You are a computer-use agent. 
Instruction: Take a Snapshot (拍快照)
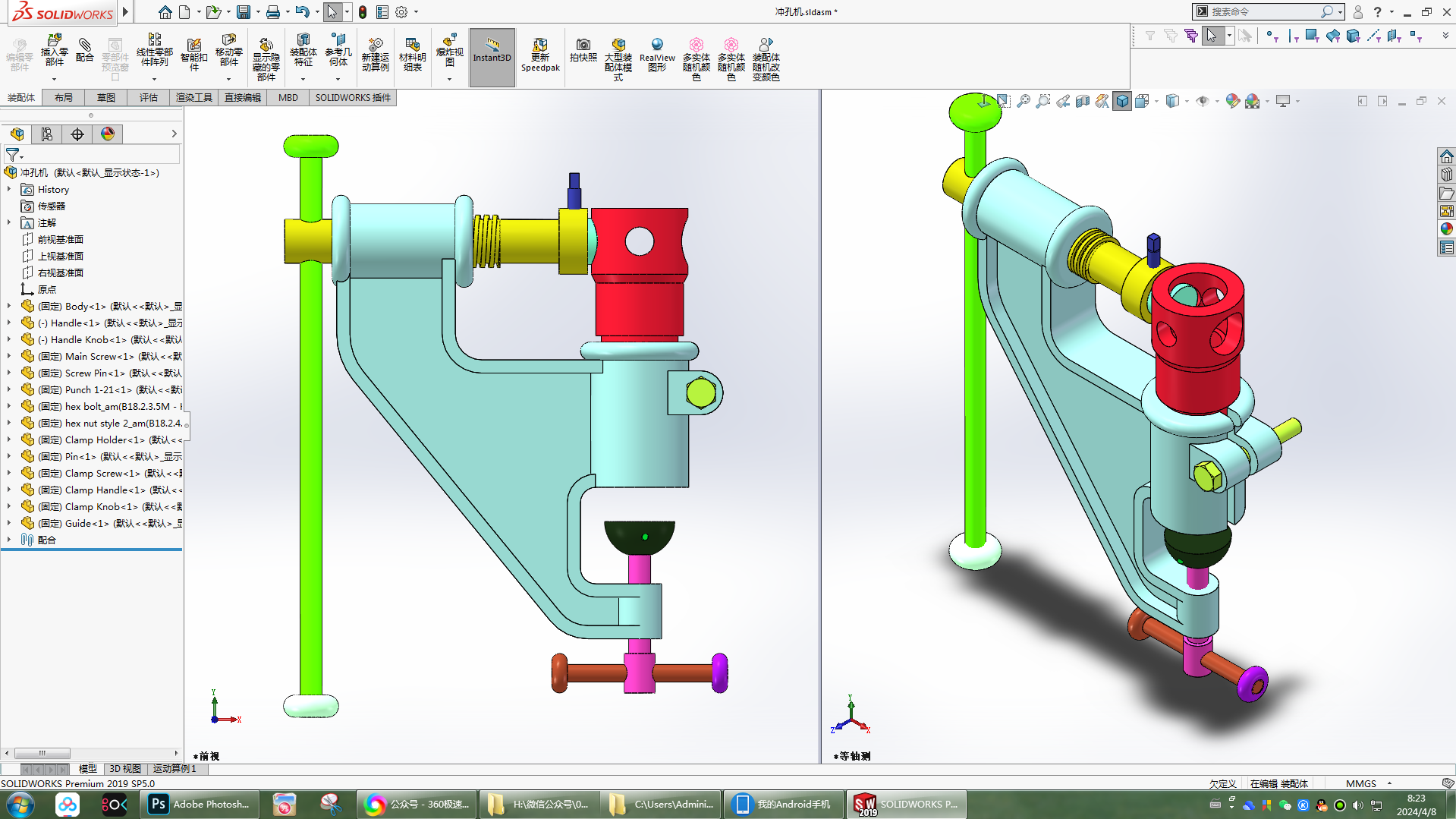pyautogui.click(x=583, y=50)
